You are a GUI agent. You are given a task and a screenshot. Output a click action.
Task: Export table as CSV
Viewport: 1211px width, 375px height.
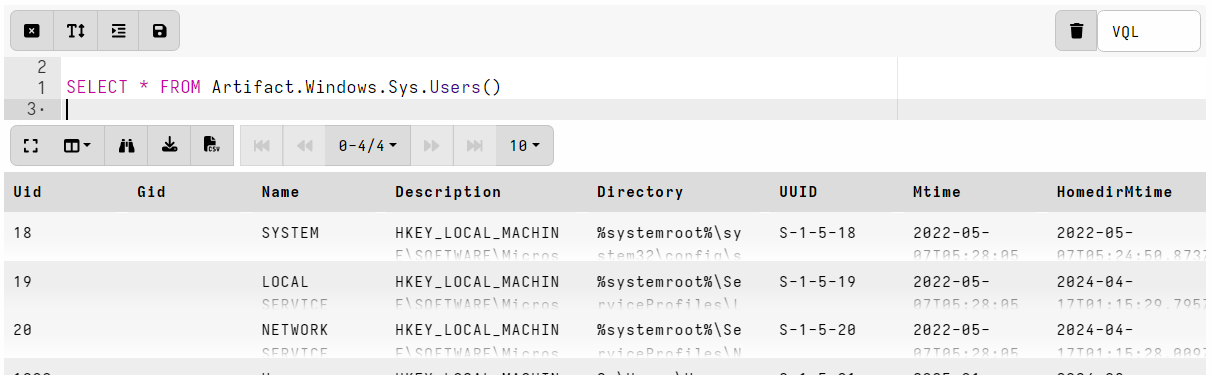coord(212,146)
